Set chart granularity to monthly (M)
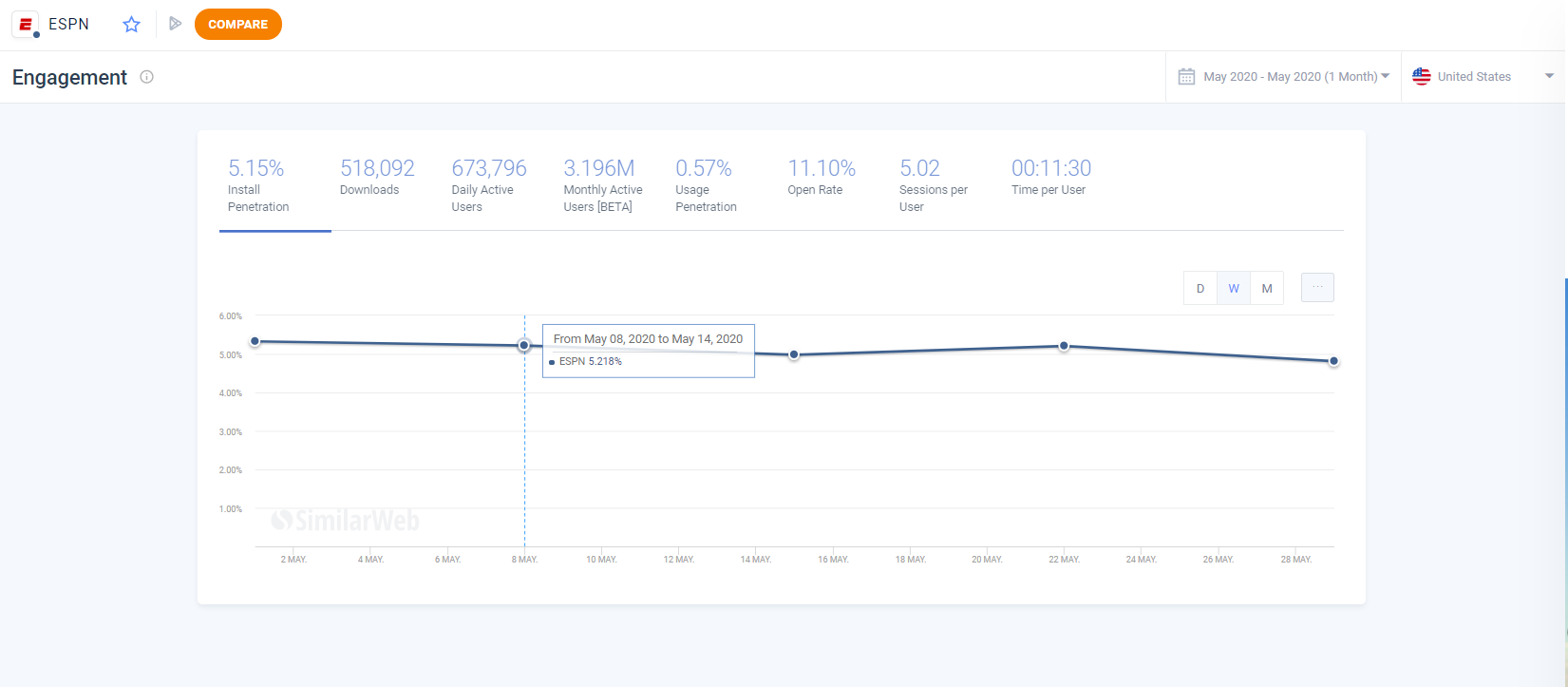Screen dimensions: 1568x687 [x=1267, y=288]
